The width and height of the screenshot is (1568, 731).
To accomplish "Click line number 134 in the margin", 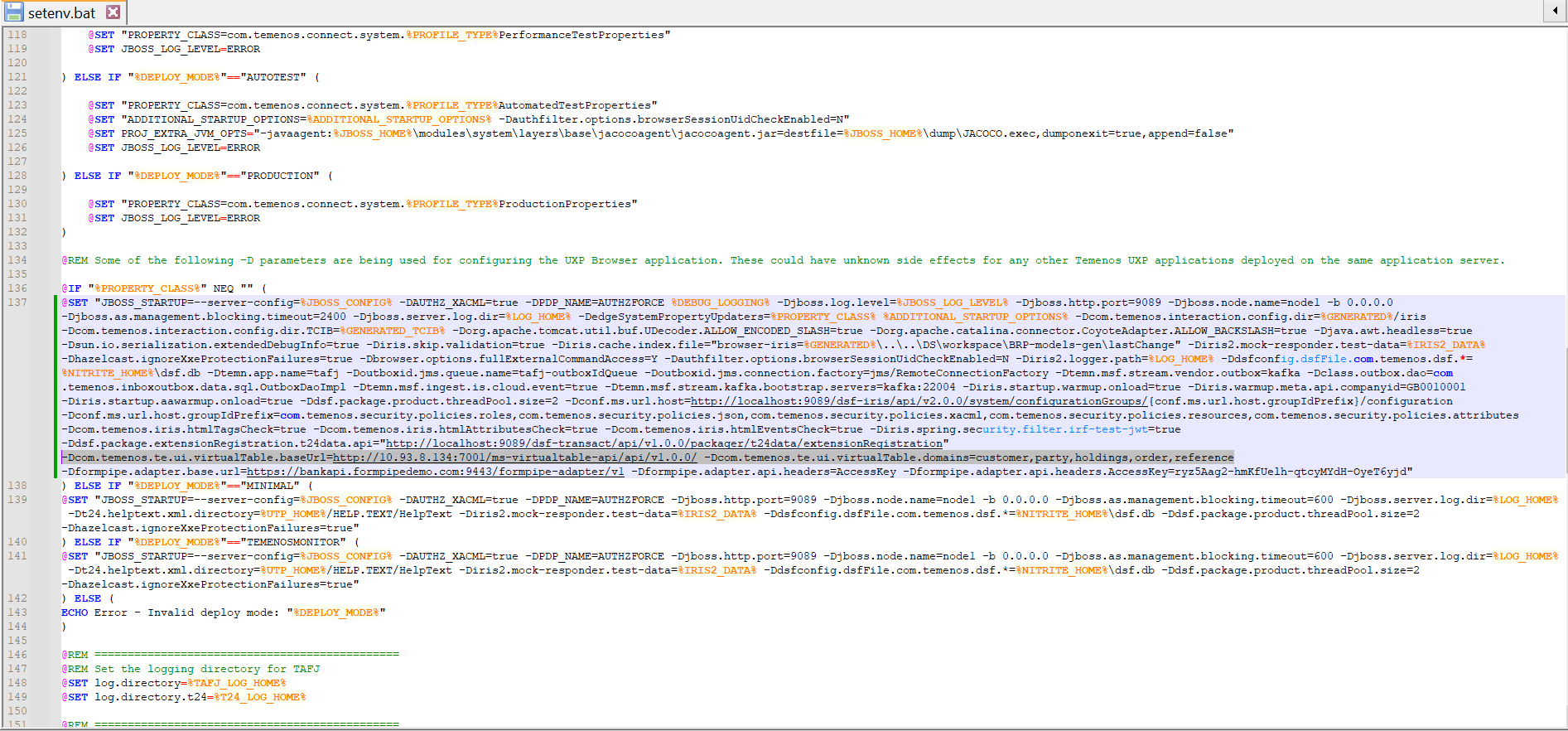I will click(x=17, y=260).
